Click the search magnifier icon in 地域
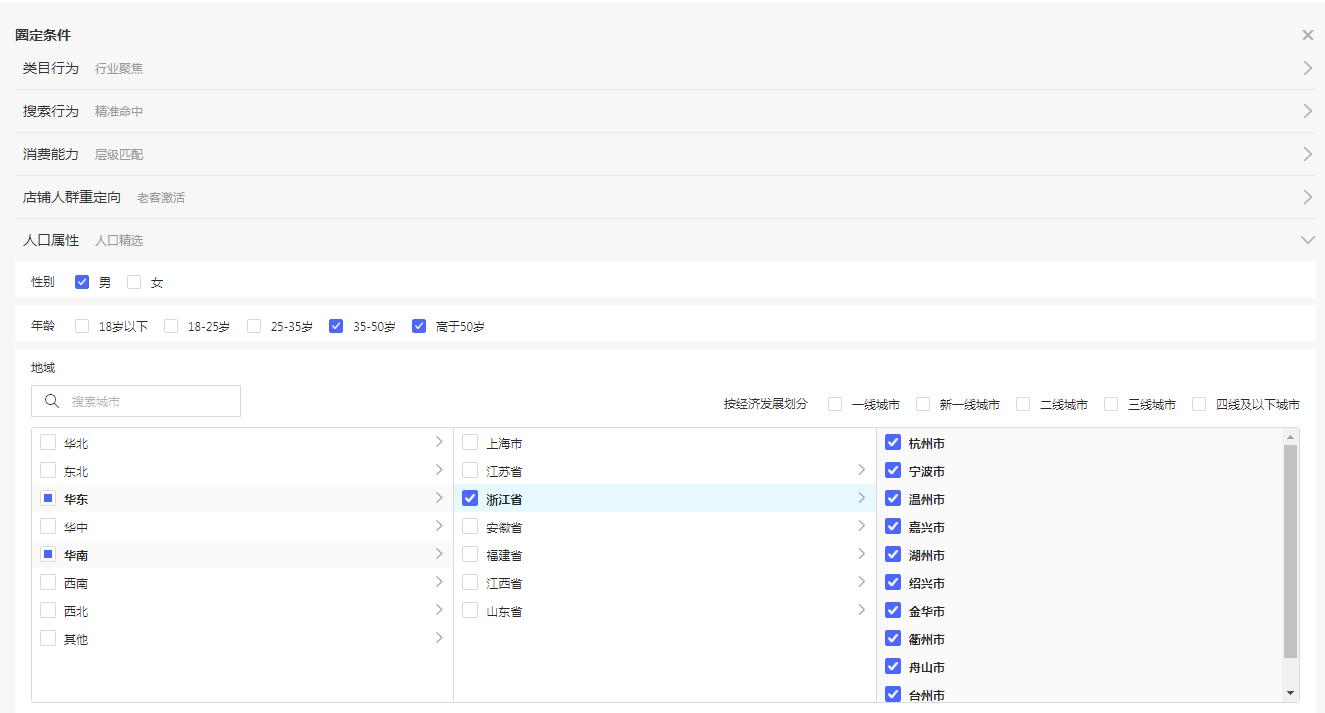 click(52, 401)
